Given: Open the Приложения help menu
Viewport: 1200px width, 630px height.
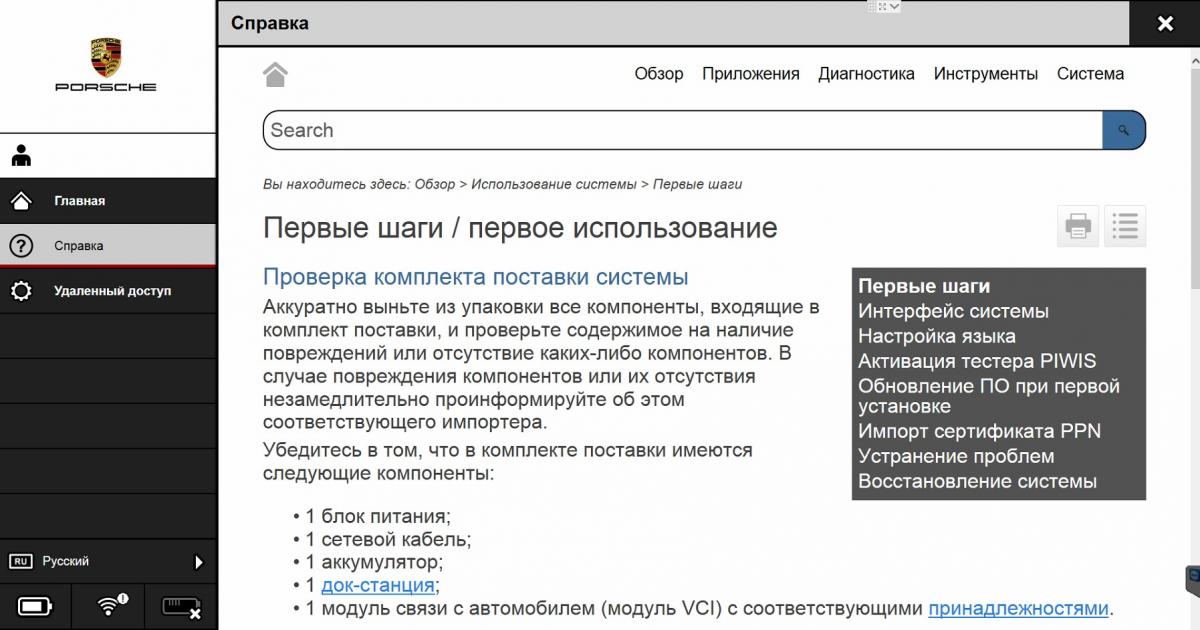Looking at the screenshot, I should (x=750, y=74).
